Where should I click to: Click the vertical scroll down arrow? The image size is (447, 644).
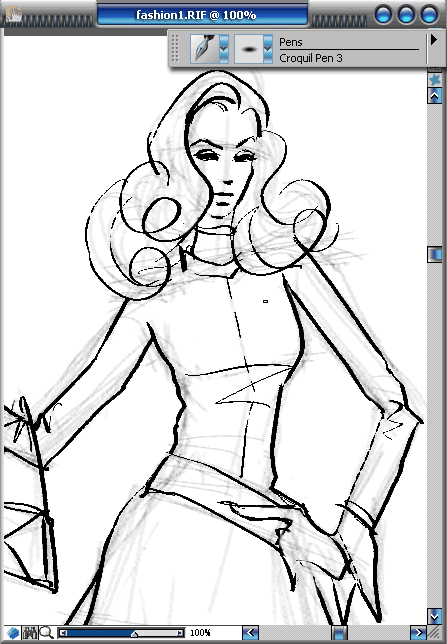click(435, 616)
